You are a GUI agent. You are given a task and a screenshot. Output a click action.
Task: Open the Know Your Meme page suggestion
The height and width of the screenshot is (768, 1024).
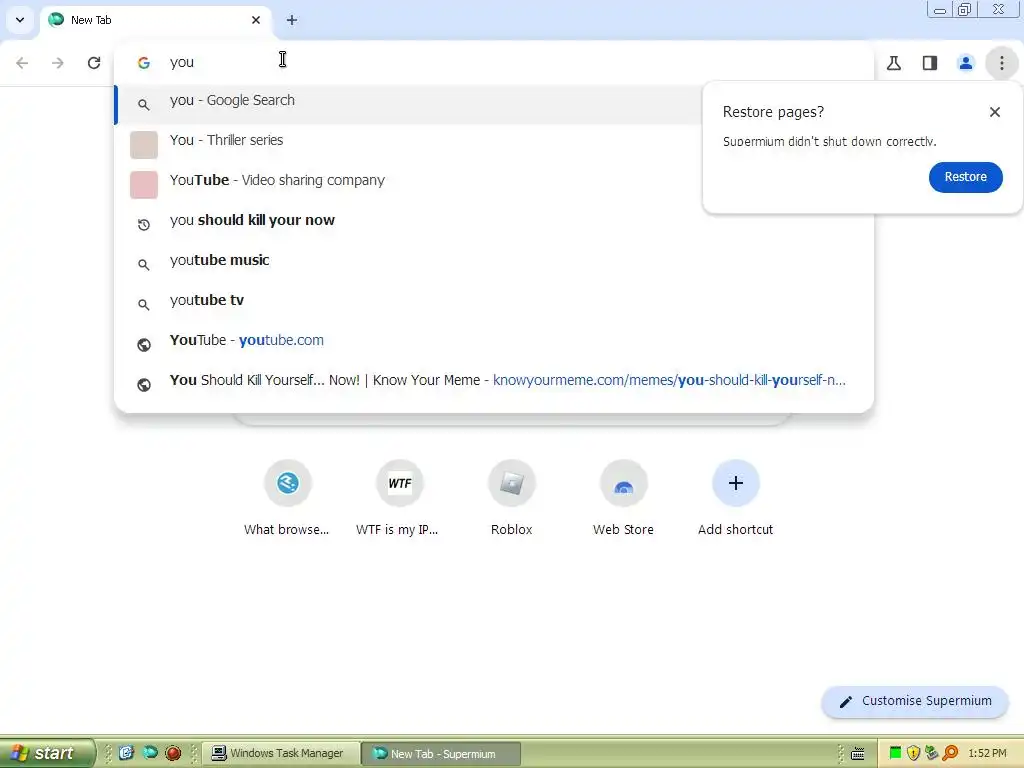(x=494, y=383)
